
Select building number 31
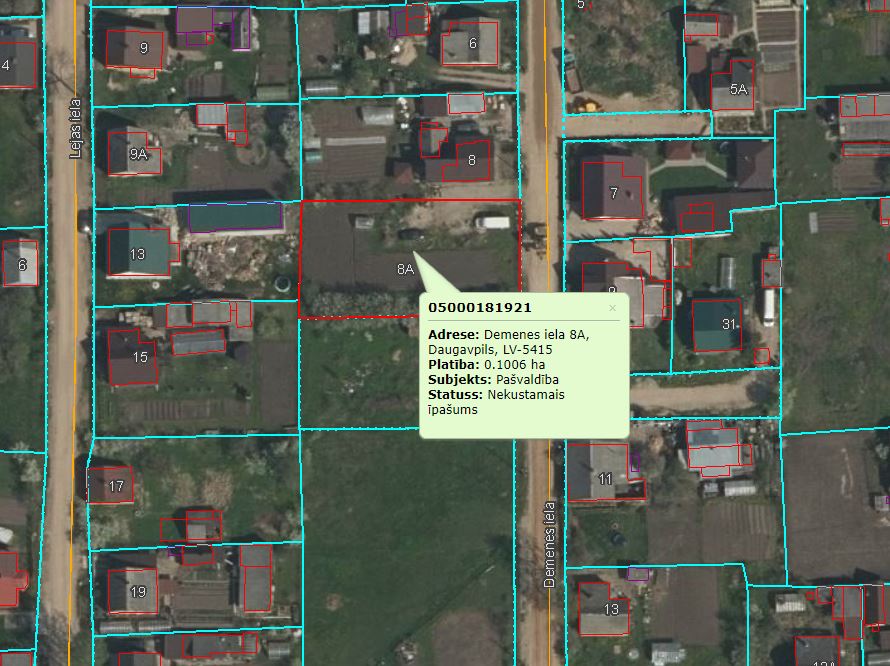[717, 325]
